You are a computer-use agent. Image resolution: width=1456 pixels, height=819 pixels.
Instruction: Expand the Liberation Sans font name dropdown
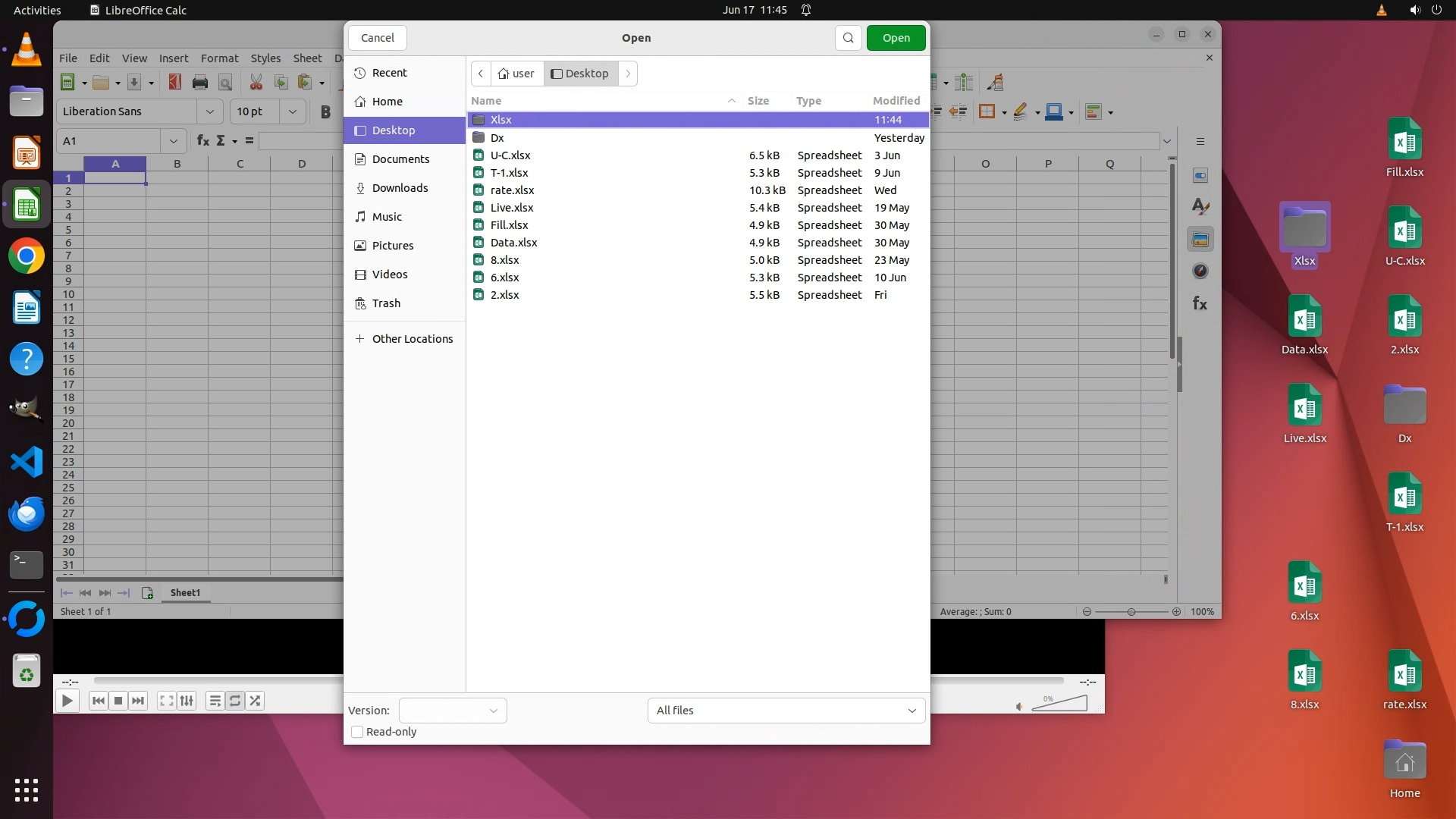(x=210, y=111)
